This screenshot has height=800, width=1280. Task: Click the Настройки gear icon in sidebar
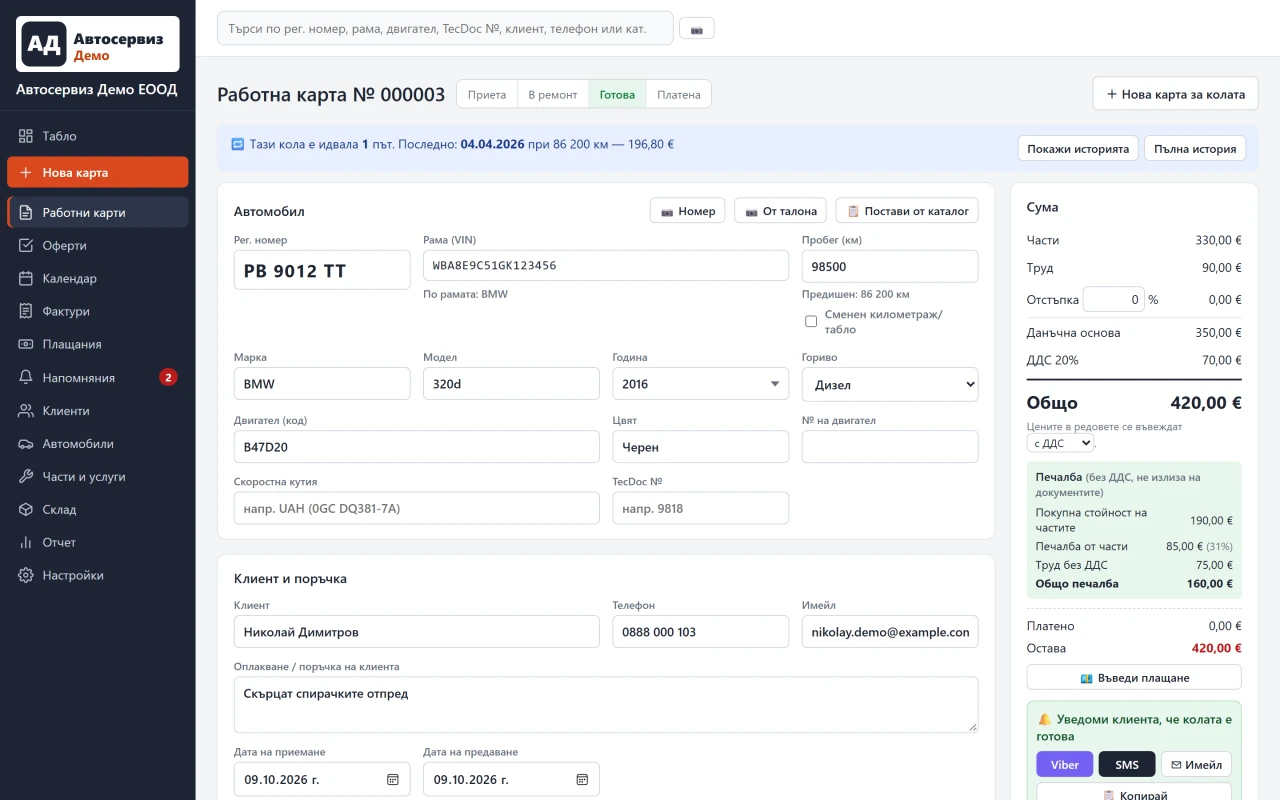click(26, 576)
